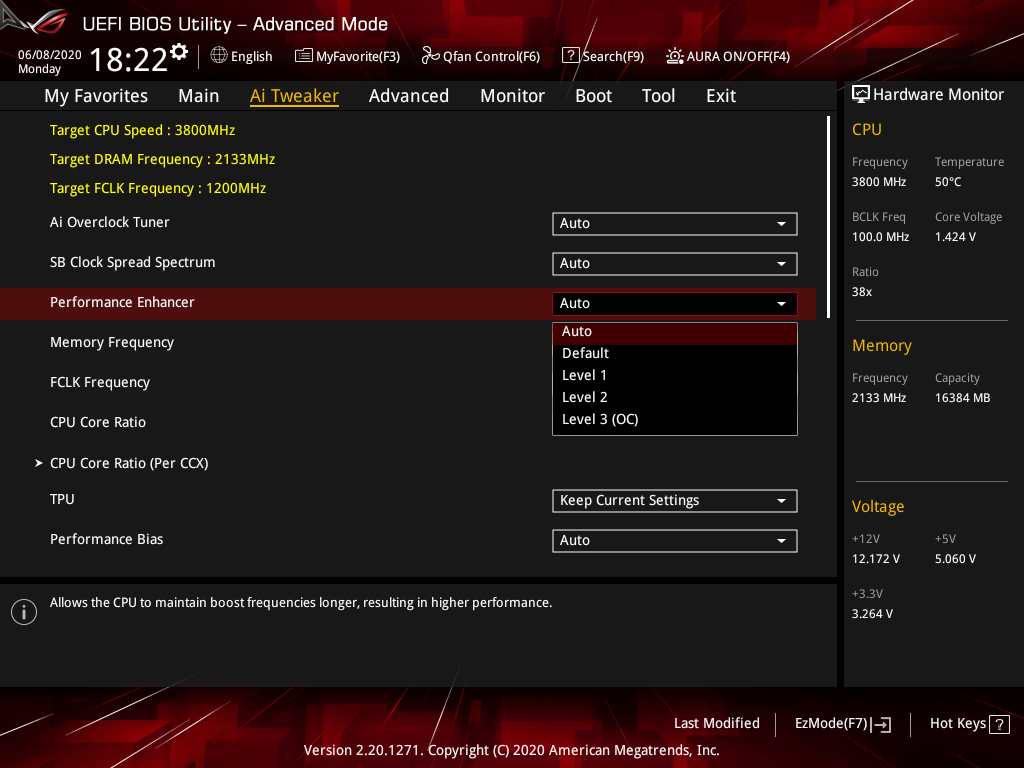
Task: Click the memory capacity 16384 MB value
Action: pos(962,398)
